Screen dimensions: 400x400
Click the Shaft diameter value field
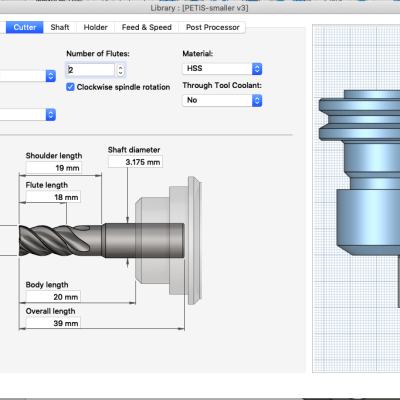click(x=135, y=162)
